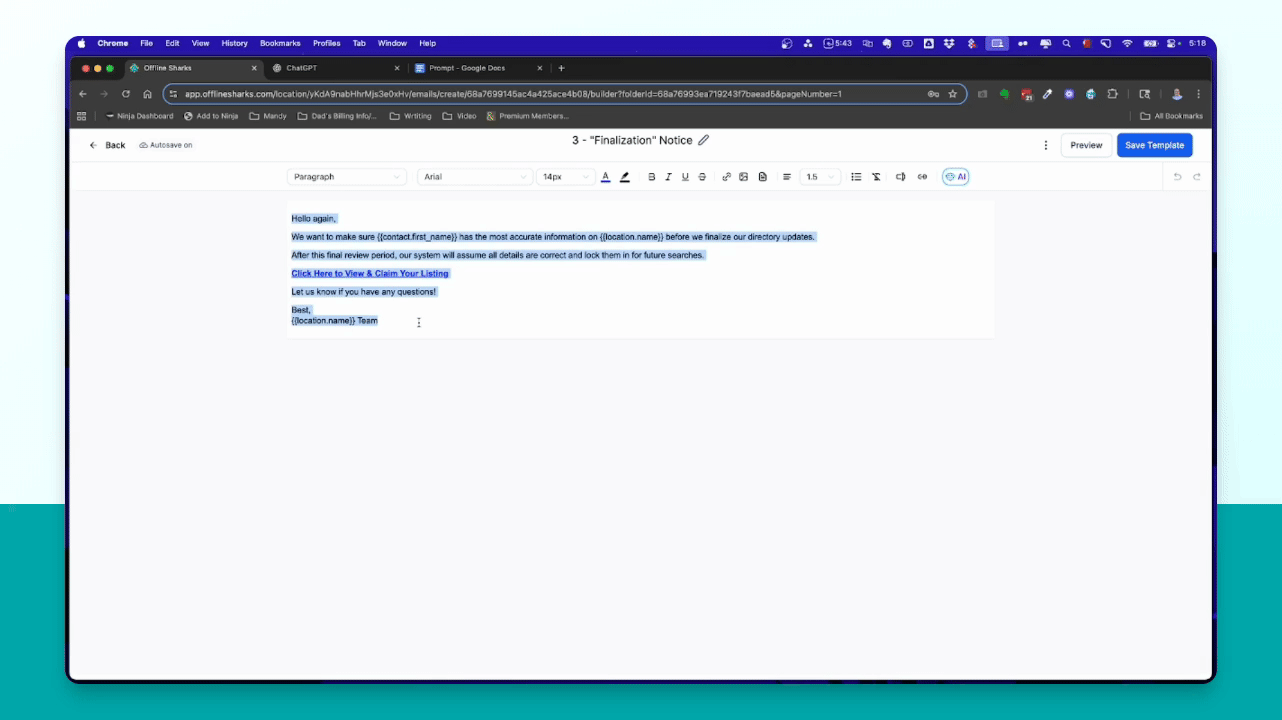
Task: Open the three-dot more options menu
Action: pyautogui.click(x=1046, y=145)
